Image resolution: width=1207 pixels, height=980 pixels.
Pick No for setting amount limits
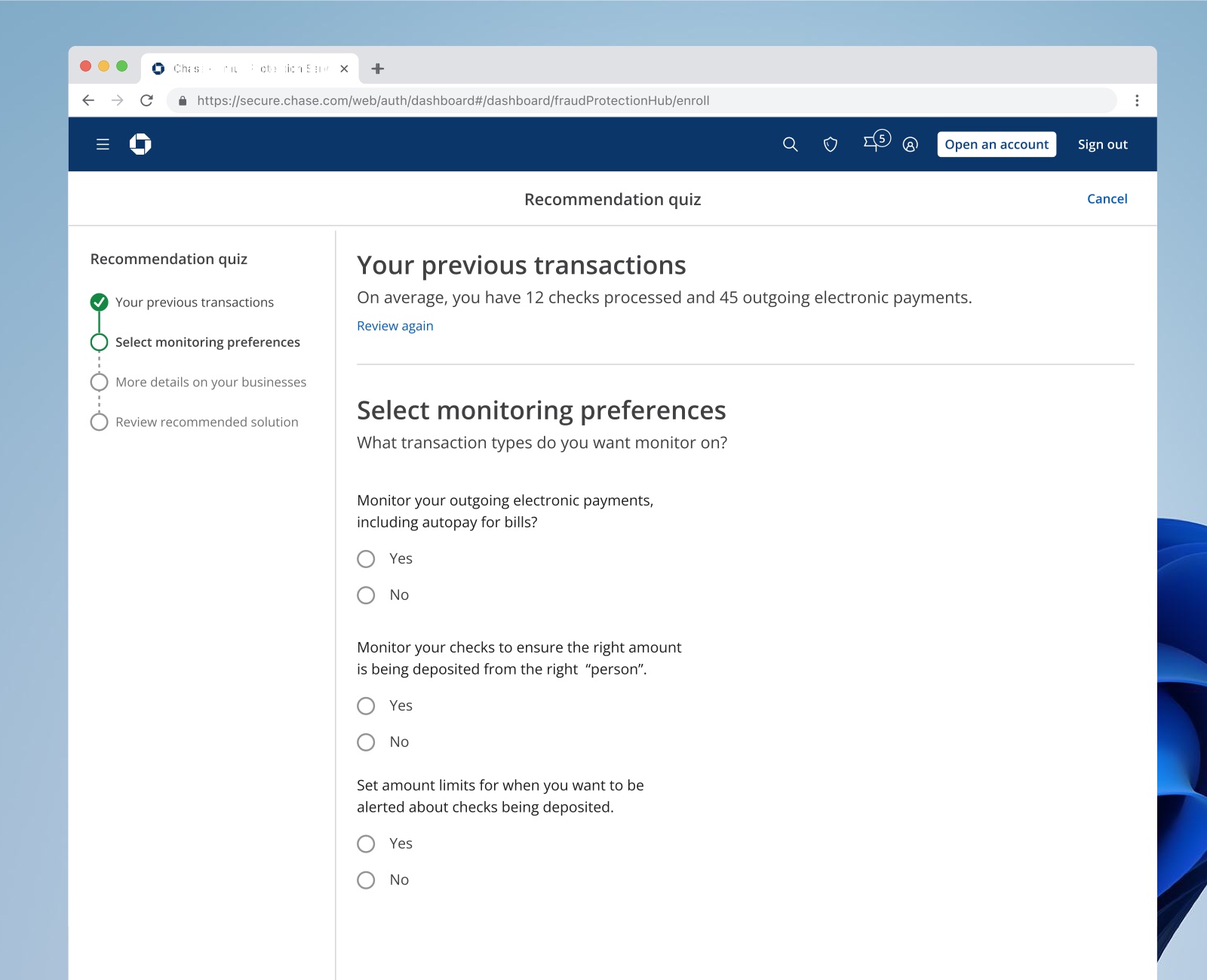tap(366, 880)
